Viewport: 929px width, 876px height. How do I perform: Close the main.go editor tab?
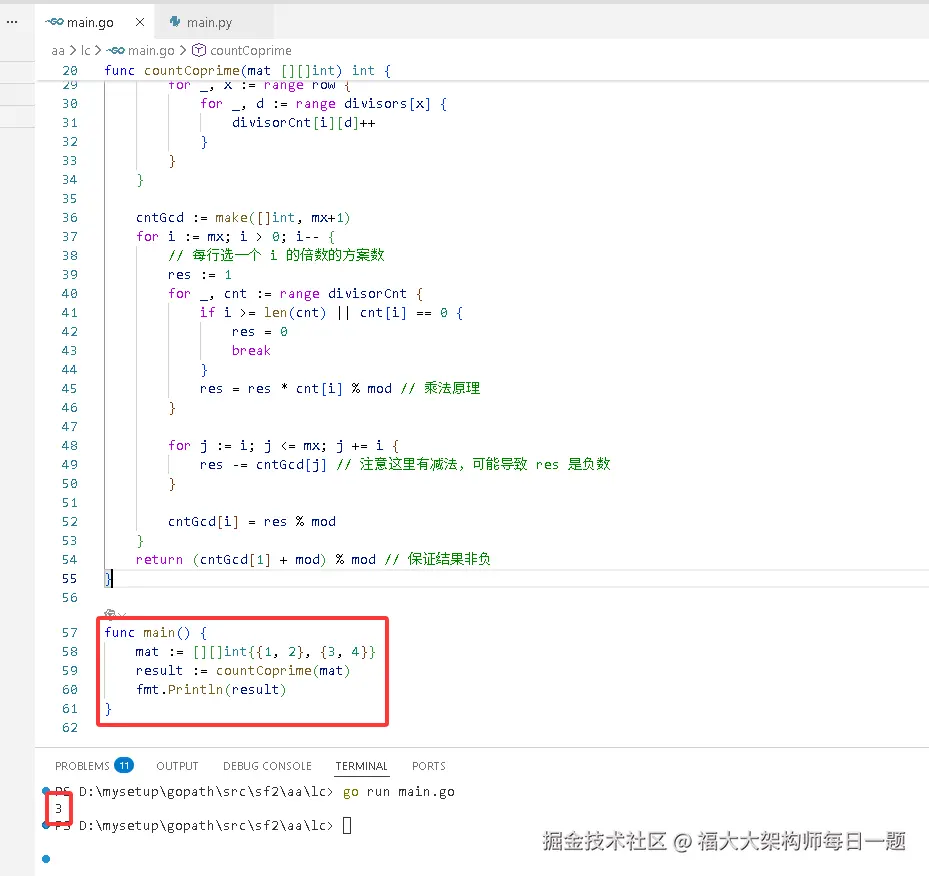[139, 20]
